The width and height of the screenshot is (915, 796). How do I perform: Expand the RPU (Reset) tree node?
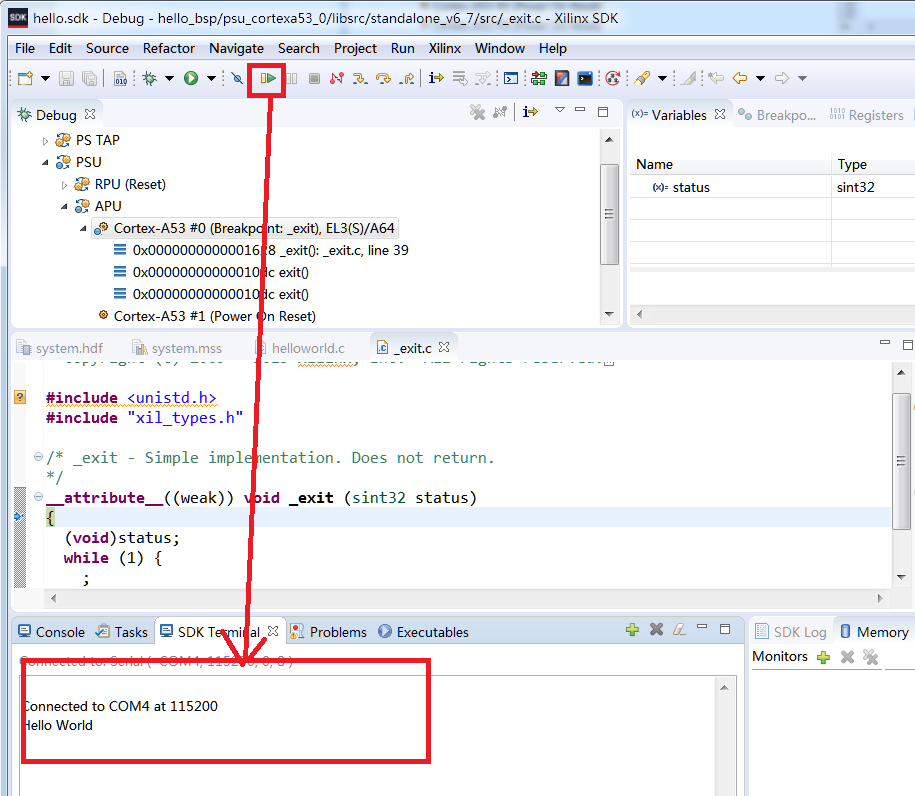63,183
